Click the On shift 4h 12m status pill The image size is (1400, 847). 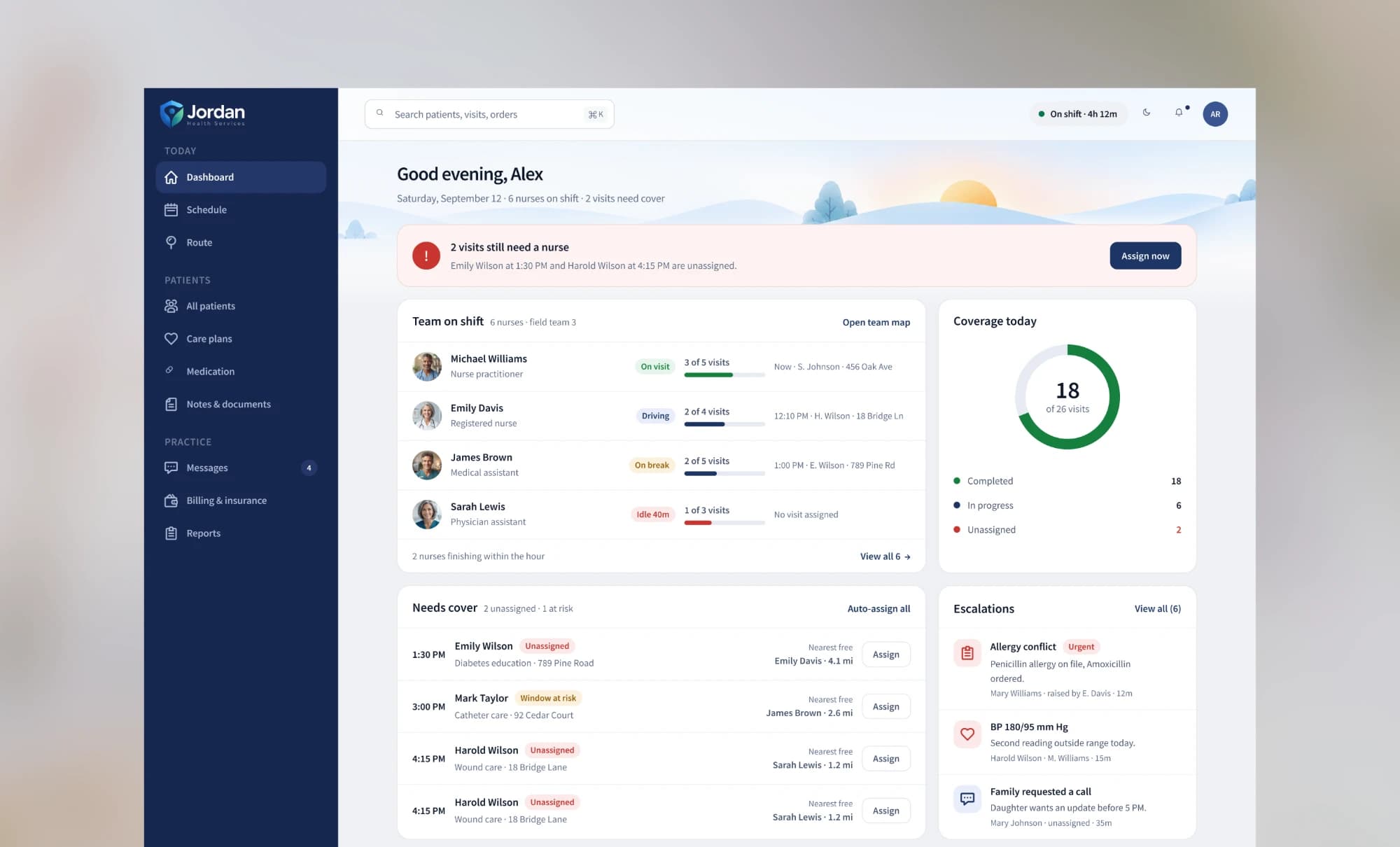1079,114
